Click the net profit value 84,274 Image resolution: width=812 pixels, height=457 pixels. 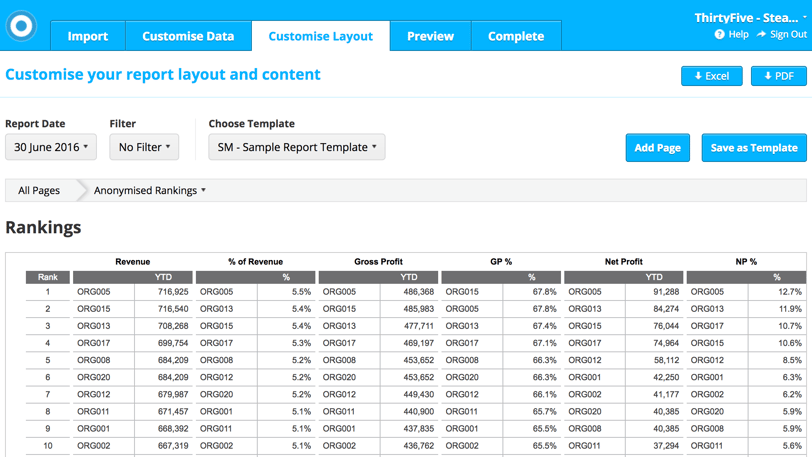(666, 309)
